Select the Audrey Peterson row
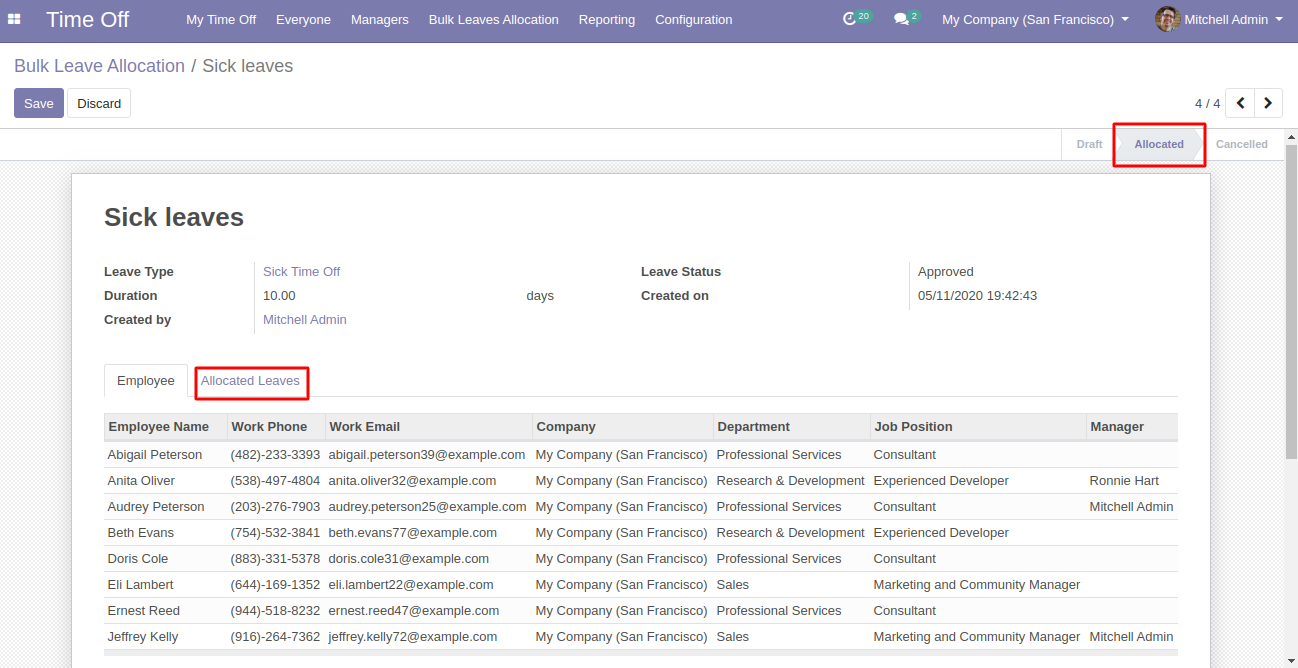The height and width of the screenshot is (668, 1298). pyautogui.click(x=640, y=507)
